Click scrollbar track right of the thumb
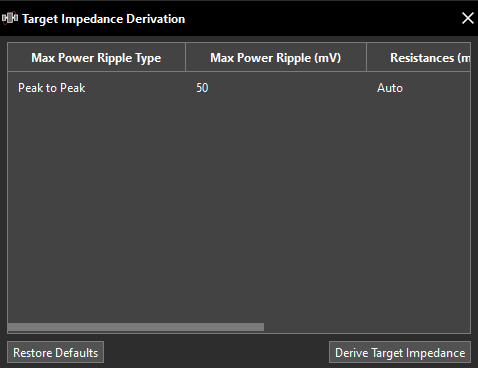Viewport: 478px width, 368px height. tap(367, 327)
